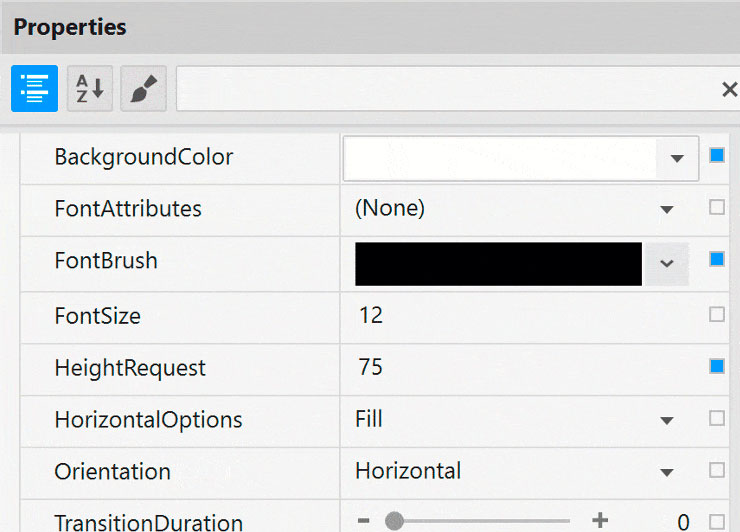
Task: Toggle the FontSize property marker square
Action: tap(716, 314)
